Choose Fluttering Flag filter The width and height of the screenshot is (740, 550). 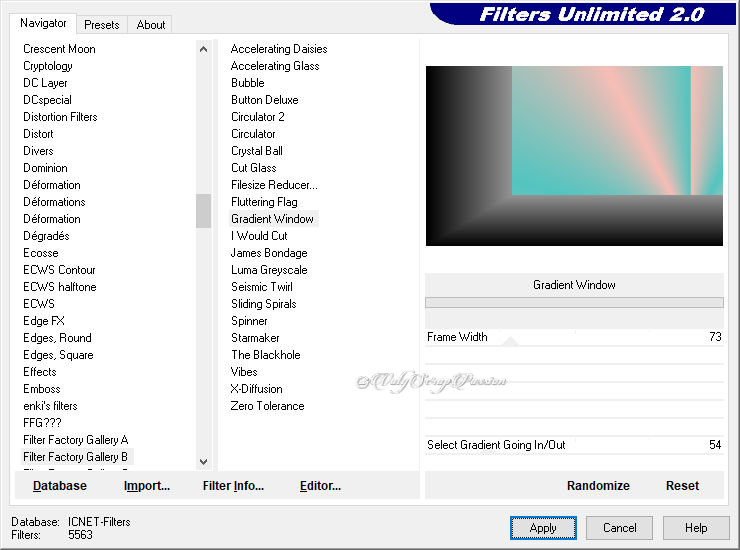(x=264, y=202)
